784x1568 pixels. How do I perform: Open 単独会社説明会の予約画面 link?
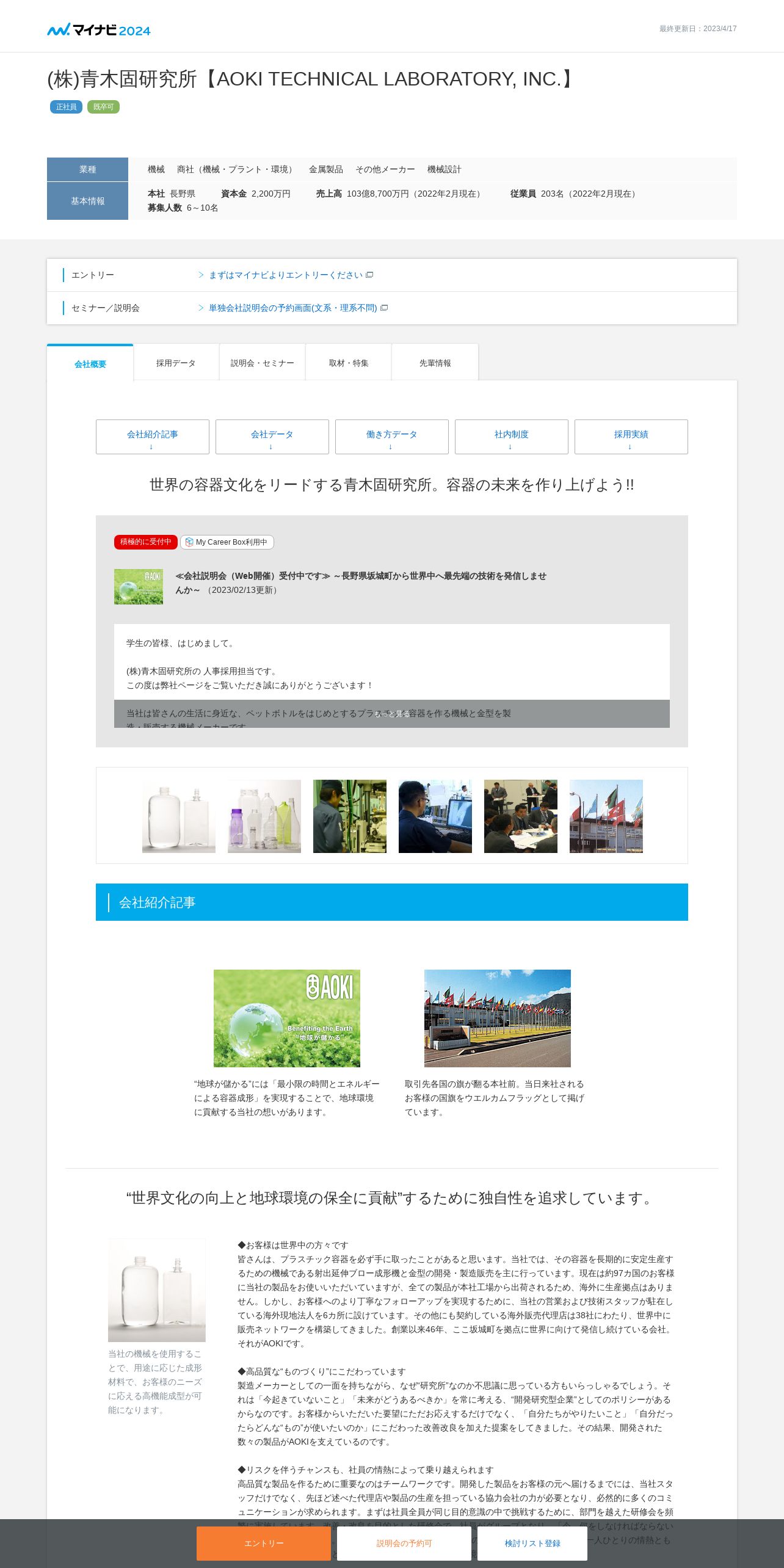coord(292,308)
